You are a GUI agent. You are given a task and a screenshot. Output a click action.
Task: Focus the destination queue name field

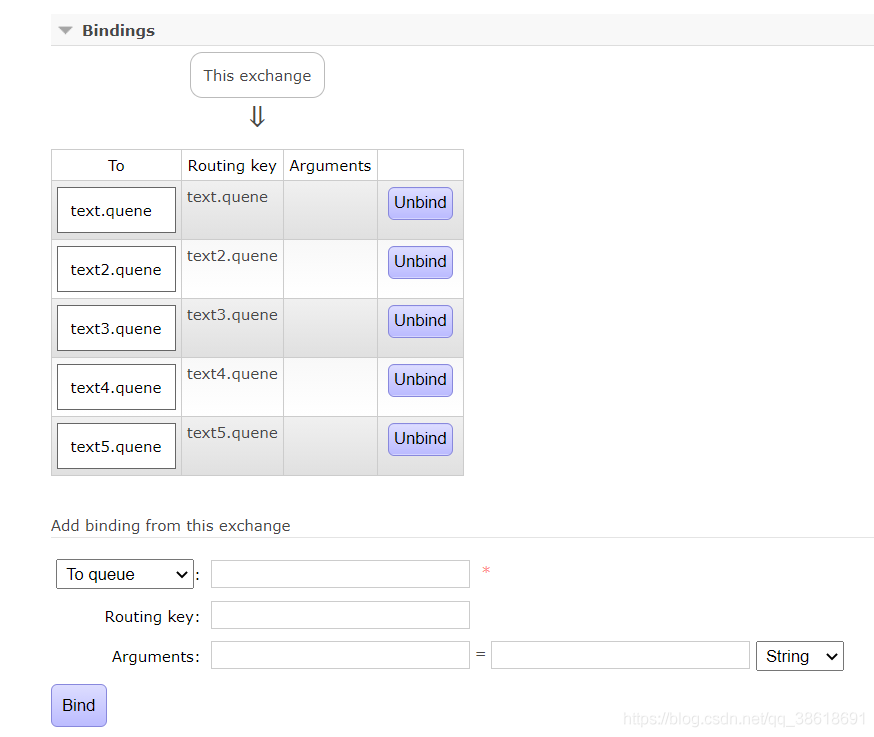(340, 574)
